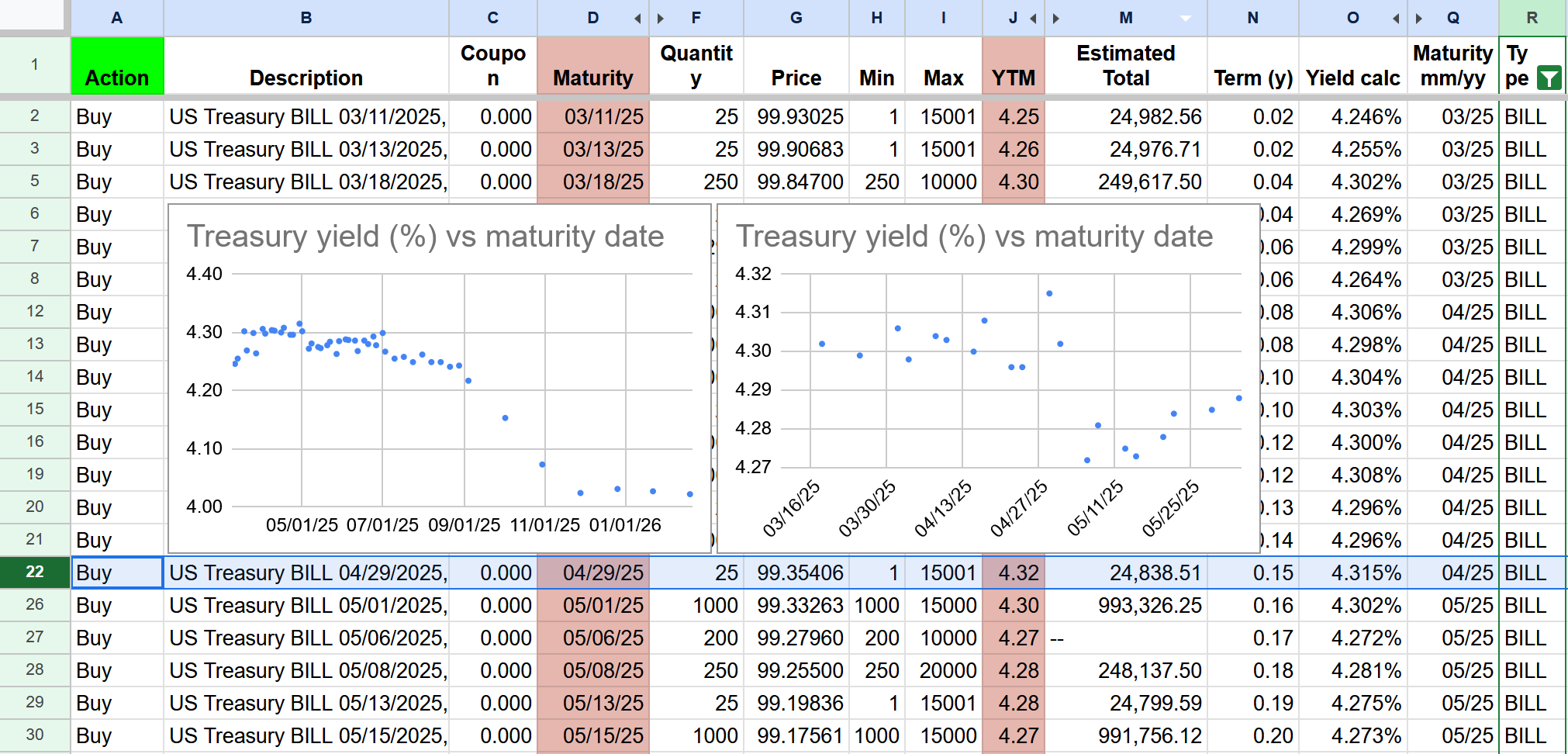Image resolution: width=1568 pixels, height=754 pixels.
Task: Select row 22 by its row header
Action: [35, 572]
